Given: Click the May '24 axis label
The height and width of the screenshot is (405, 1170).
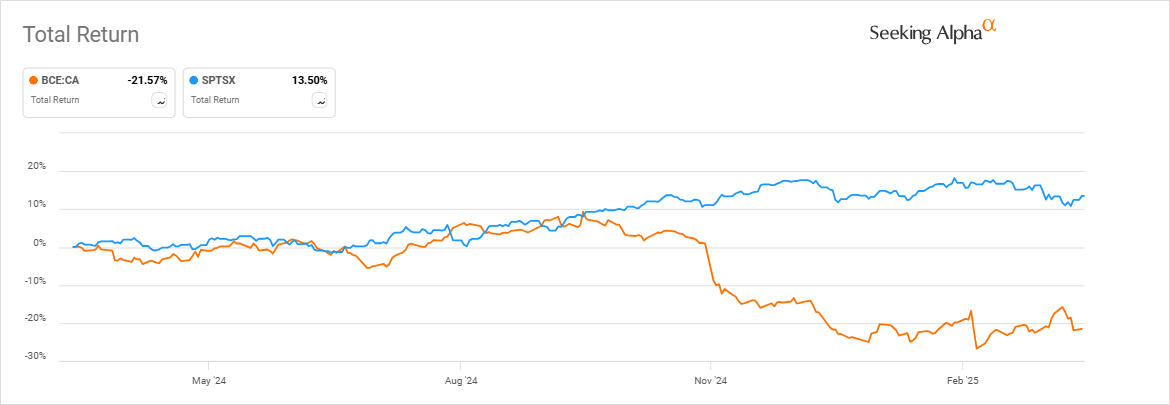Looking at the screenshot, I should click(208, 381).
